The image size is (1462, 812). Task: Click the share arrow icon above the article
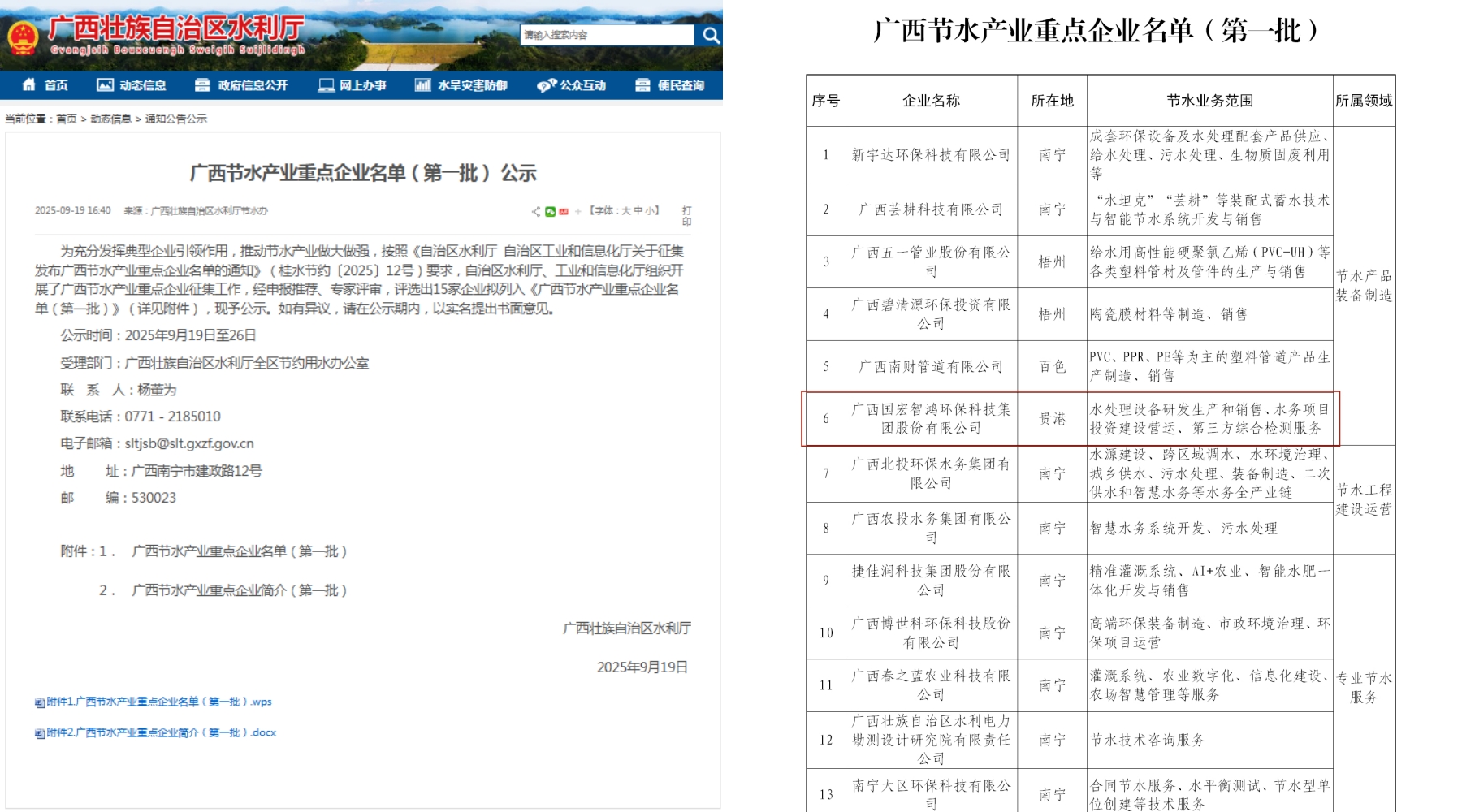[x=536, y=212]
